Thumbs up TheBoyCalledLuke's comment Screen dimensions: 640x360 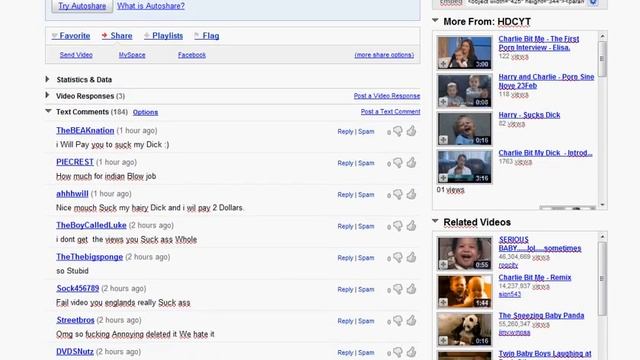click(411, 225)
